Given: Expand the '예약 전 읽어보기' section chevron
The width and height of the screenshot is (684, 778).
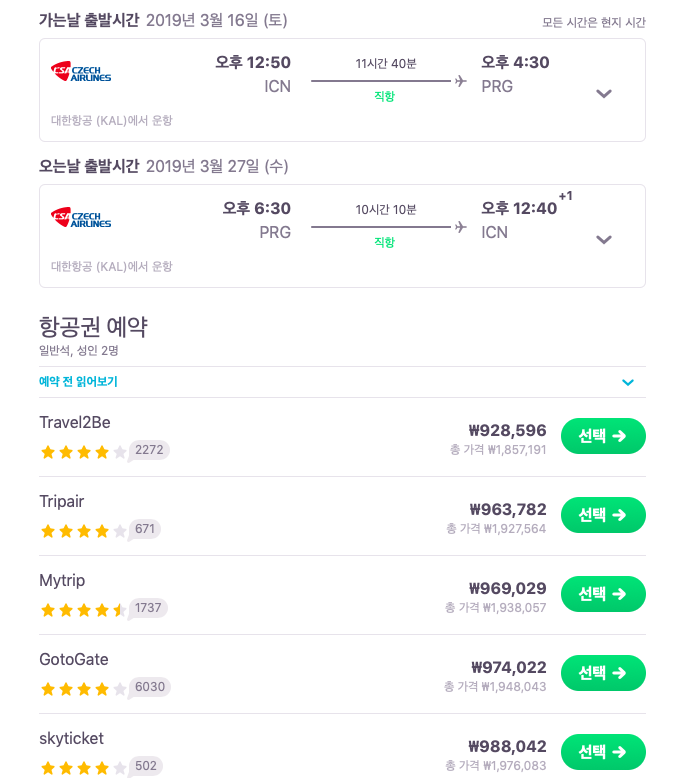Looking at the screenshot, I should point(628,382).
